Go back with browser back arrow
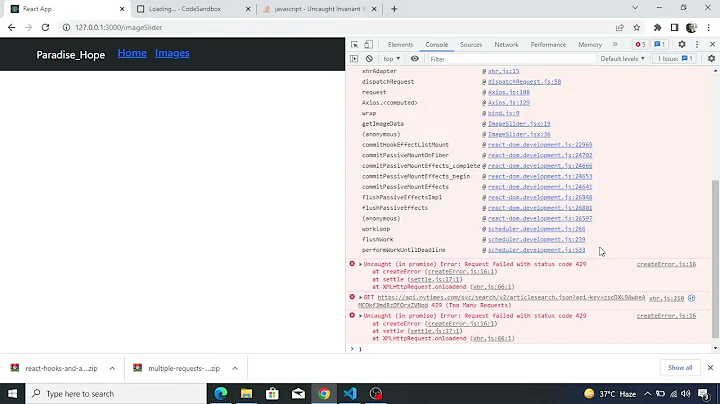This screenshot has height=404, width=720. (x=11, y=28)
